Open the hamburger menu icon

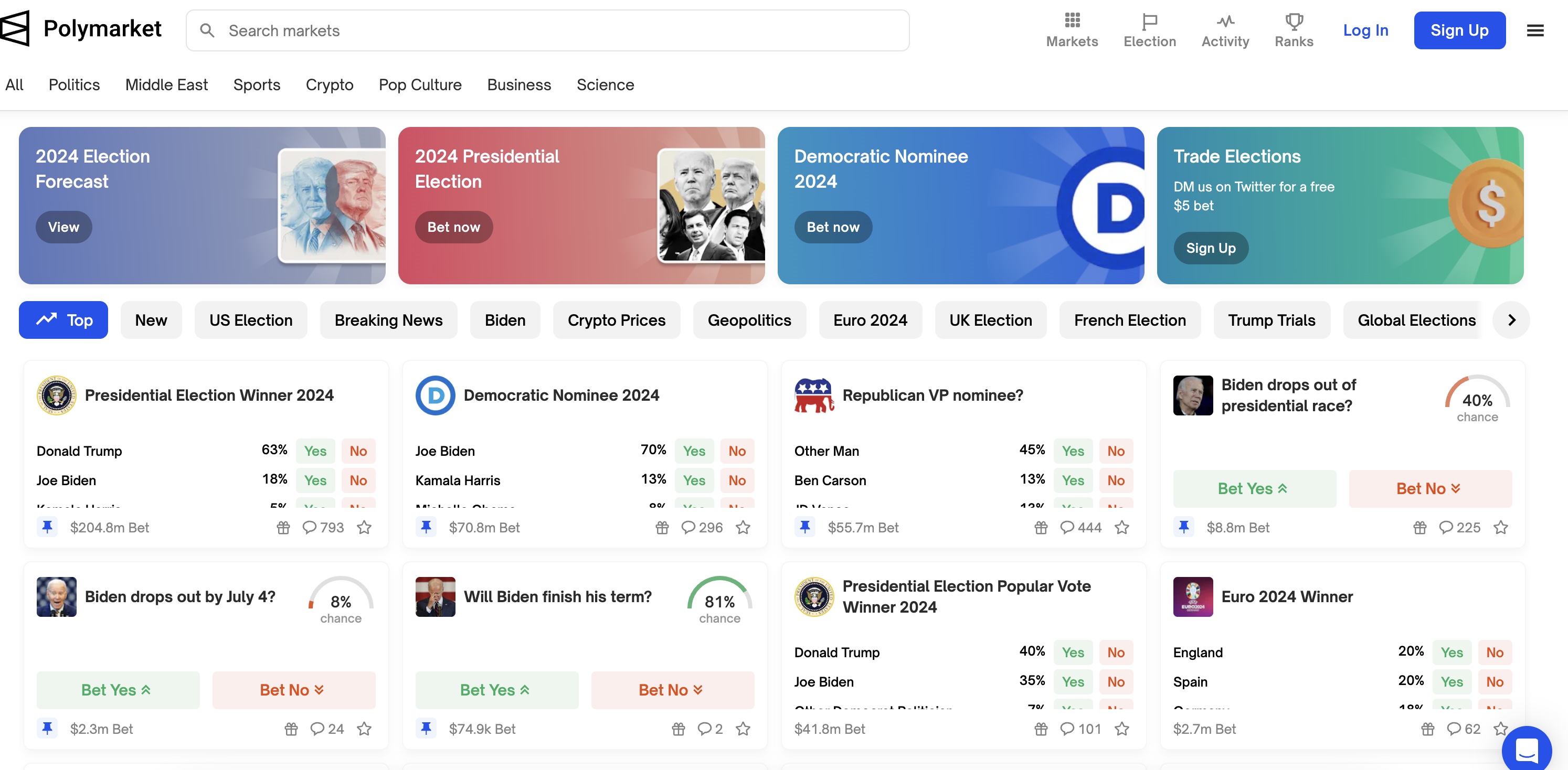pyautogui.click(x=1535, y=30)
